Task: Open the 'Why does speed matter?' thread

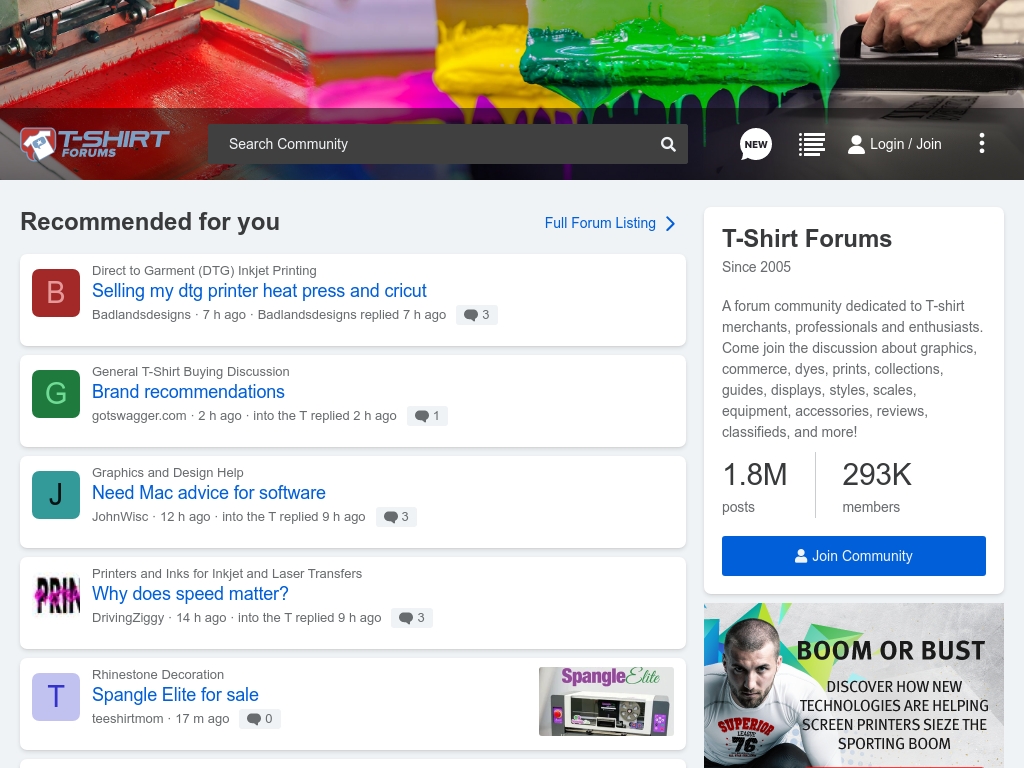Action: click(190, 594)
